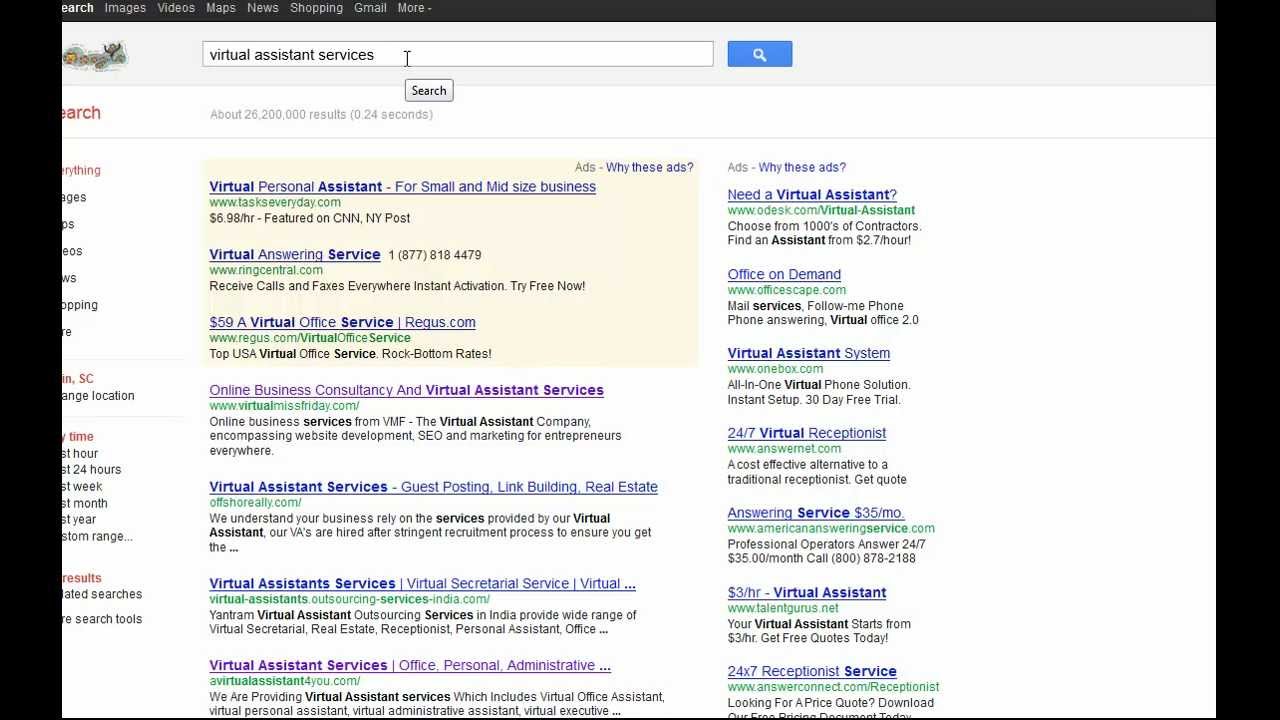Click www.ringcentral.com URL text
The height and width of the screenshot is (720, 1280).
point(266,270)
